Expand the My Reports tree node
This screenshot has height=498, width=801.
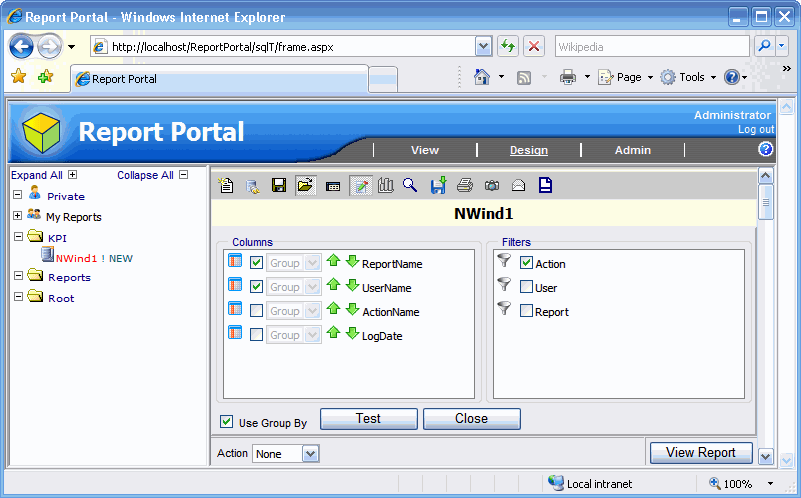click(17, 216)
